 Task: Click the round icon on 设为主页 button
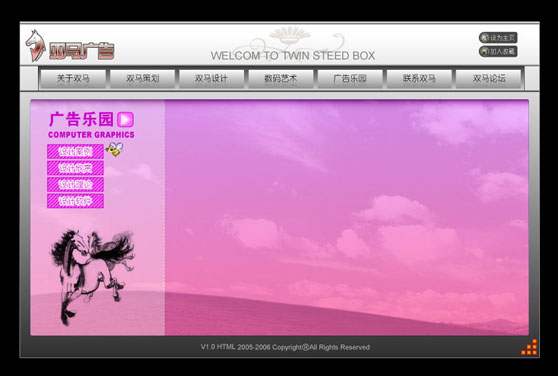[x=485, y=38]
